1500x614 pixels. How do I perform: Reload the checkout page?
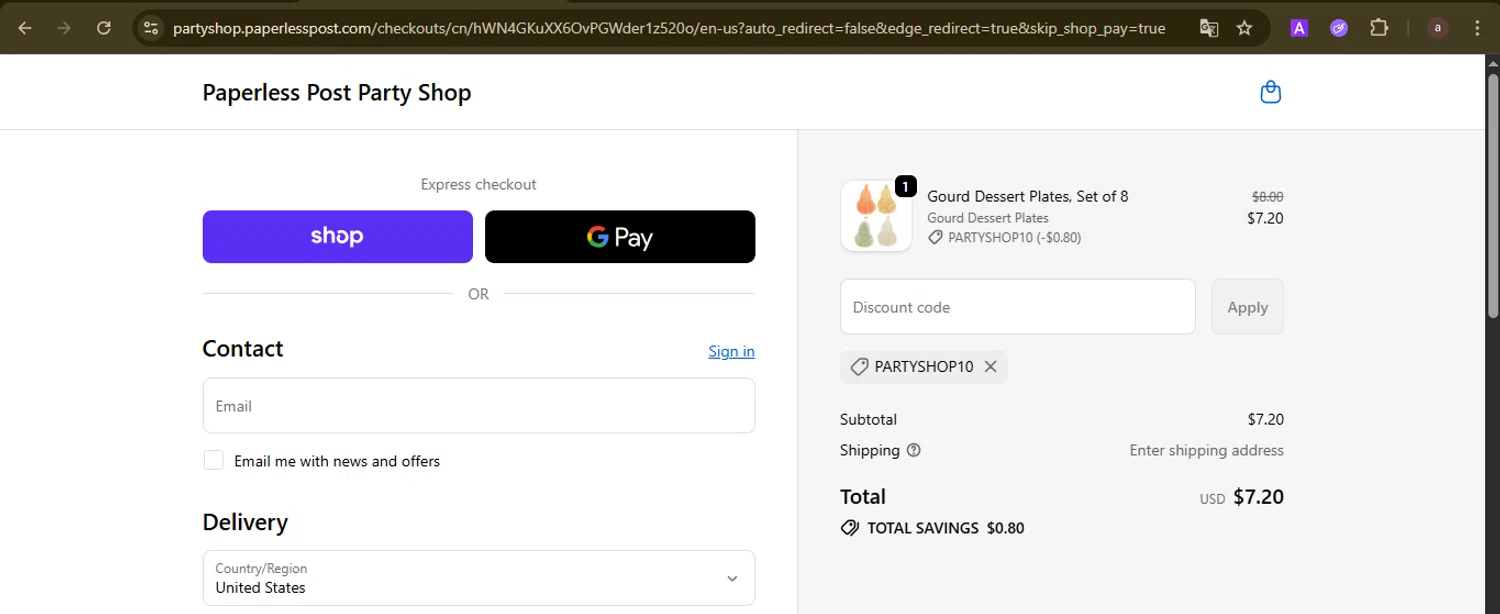click(x=104, y=28)
